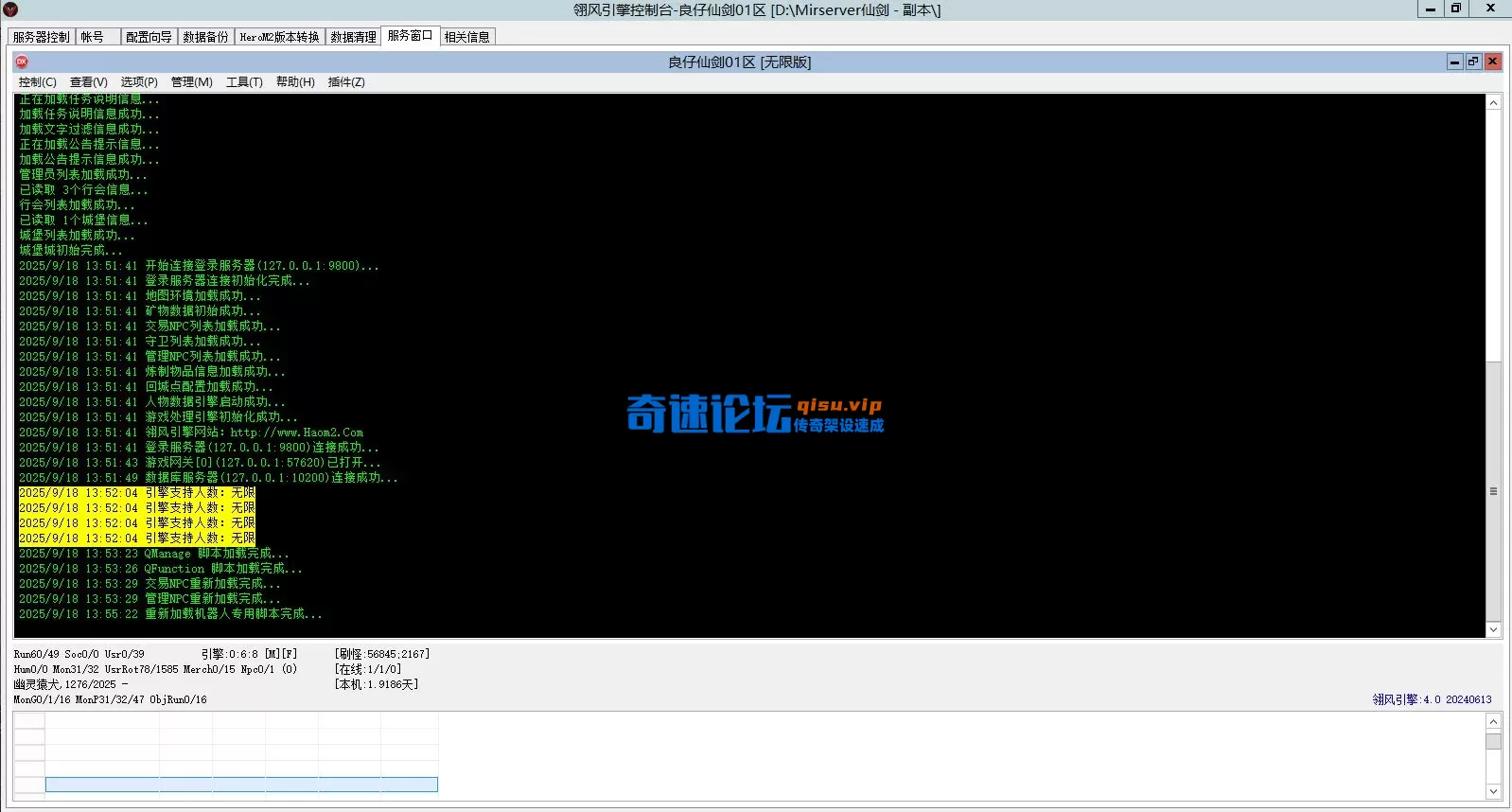The height and width of the screenshot is (812, 1512).
Task: Select the highlighted blue row in bottom grid
Action: coord(241,785)
